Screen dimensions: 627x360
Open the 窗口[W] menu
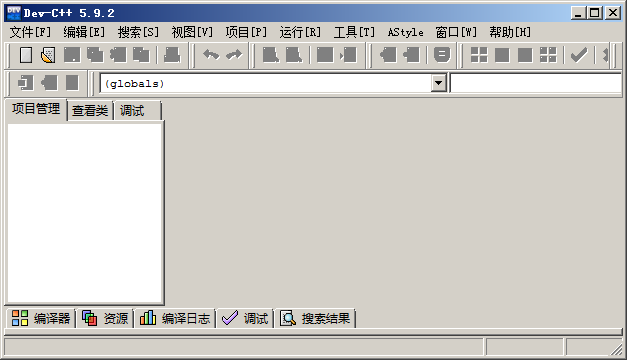[x=456, y=32]
